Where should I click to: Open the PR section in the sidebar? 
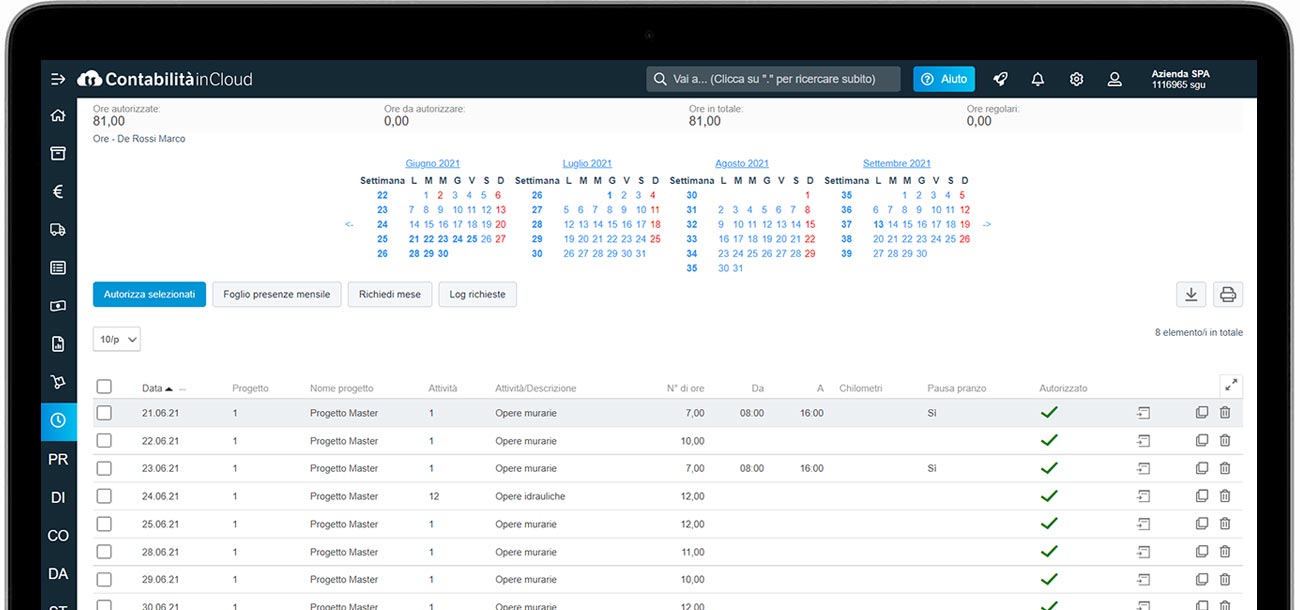[58, 459]
